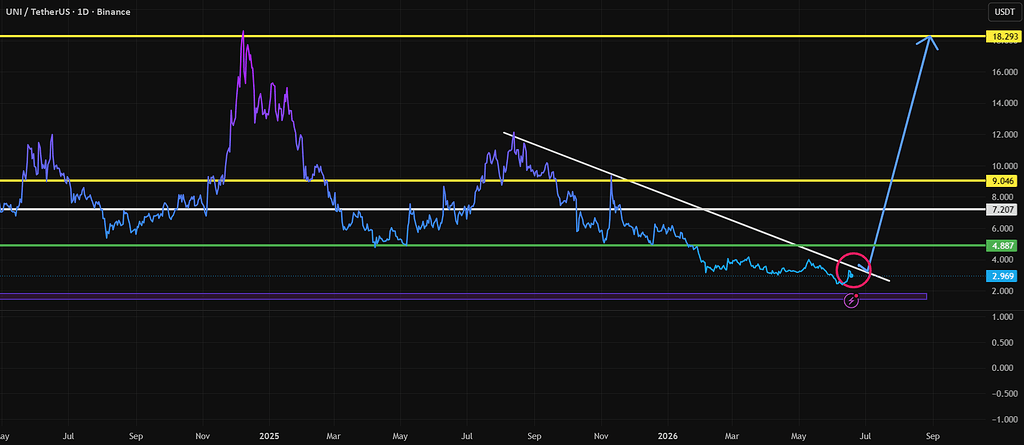
Task: Click the 2025 label on time axis
Action: [x=268, y=435]
